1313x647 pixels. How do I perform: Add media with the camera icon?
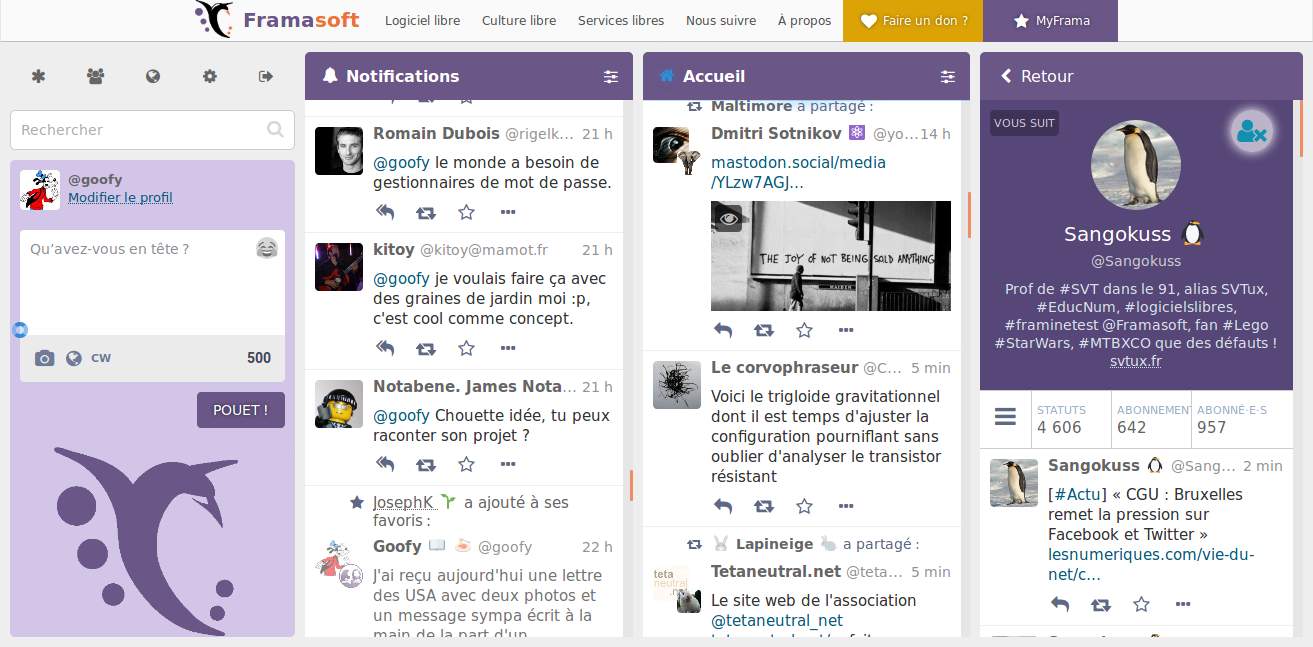[x=44, y=358]
